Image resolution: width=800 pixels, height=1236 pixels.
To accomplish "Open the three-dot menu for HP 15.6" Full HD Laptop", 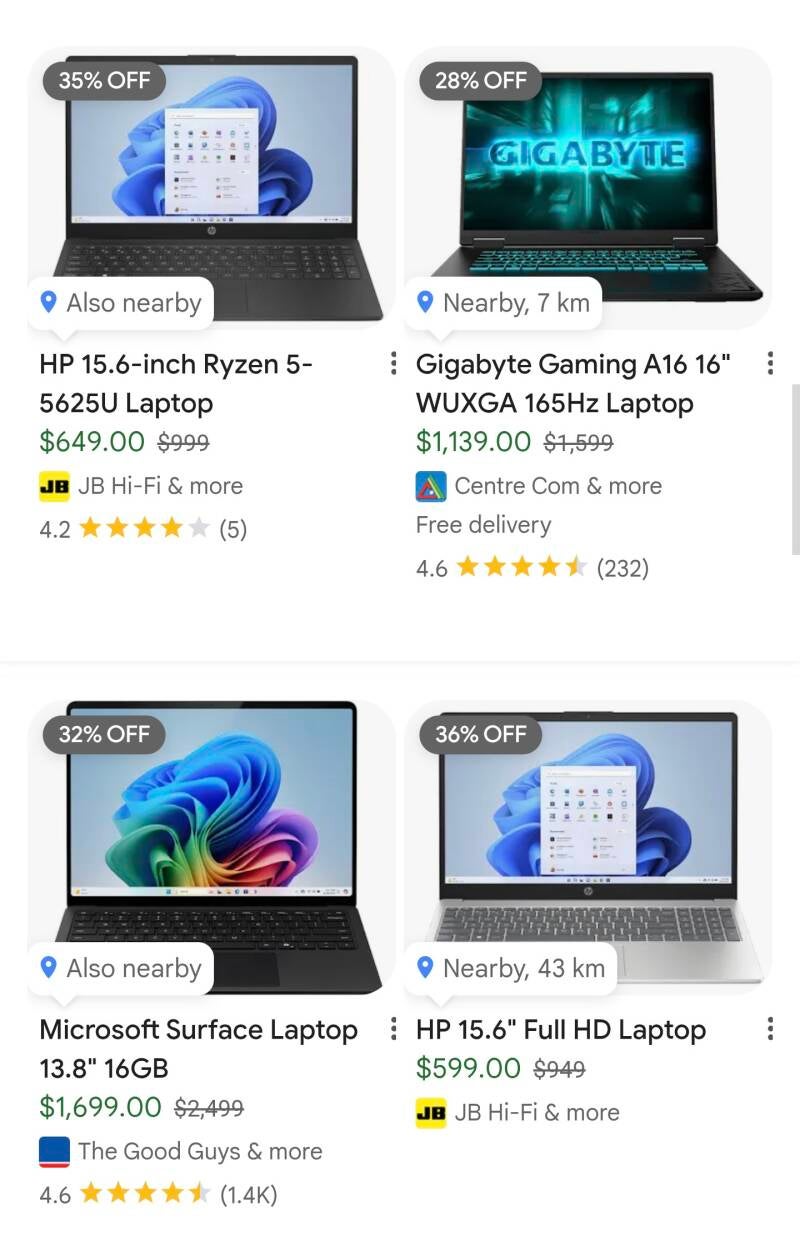I will coord(769,1029).
